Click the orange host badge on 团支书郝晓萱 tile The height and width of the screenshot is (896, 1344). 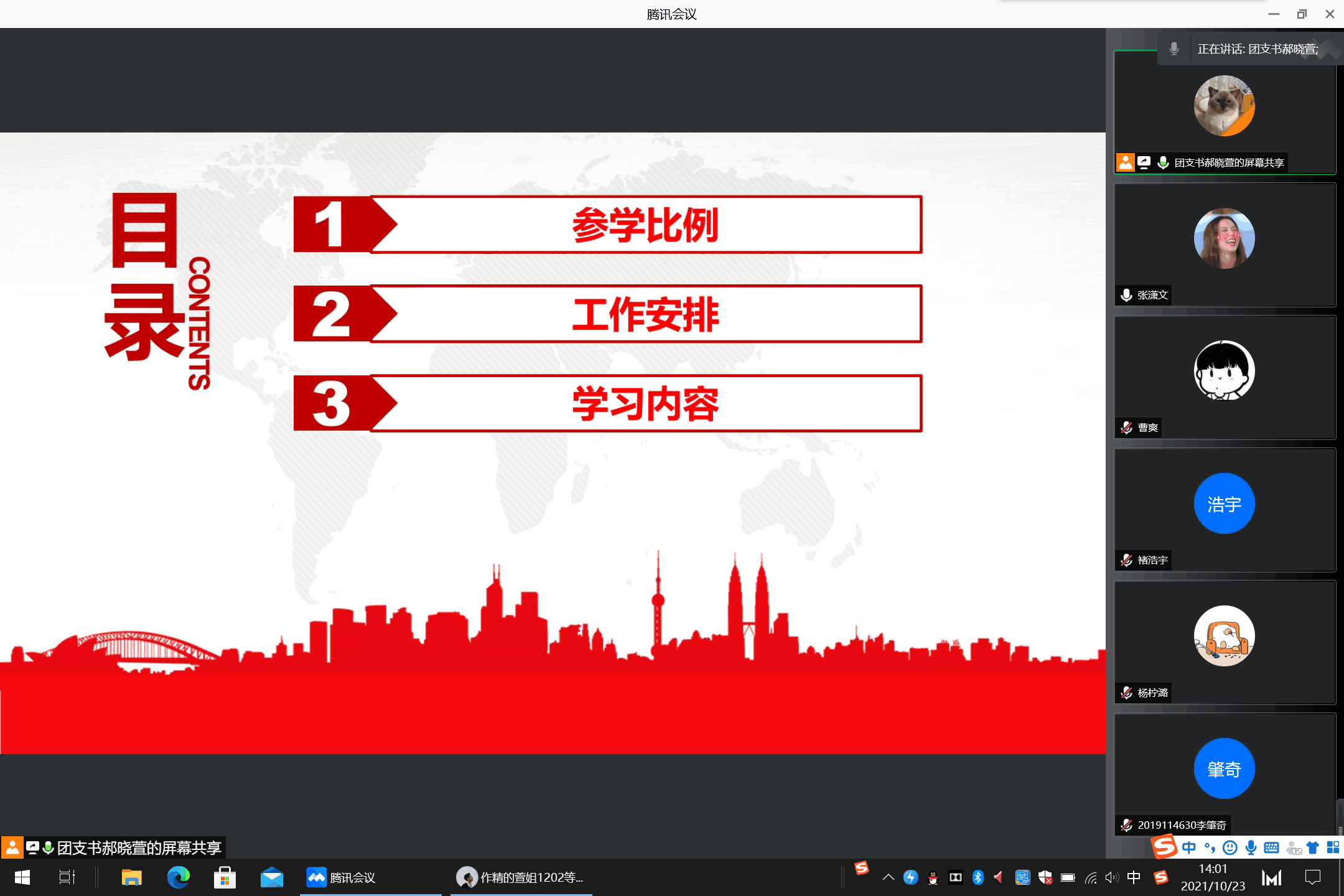point(1125,162)
